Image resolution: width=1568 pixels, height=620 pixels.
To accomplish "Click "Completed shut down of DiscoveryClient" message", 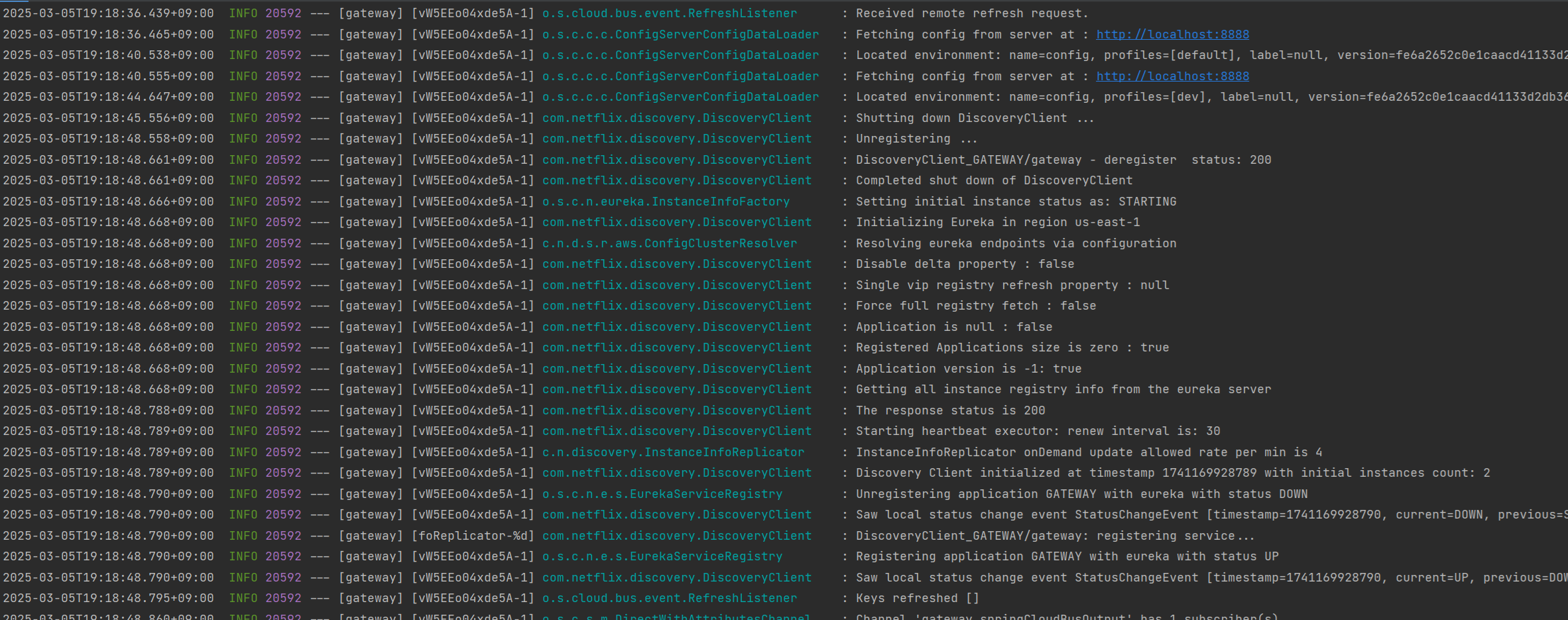I will 994,180.
